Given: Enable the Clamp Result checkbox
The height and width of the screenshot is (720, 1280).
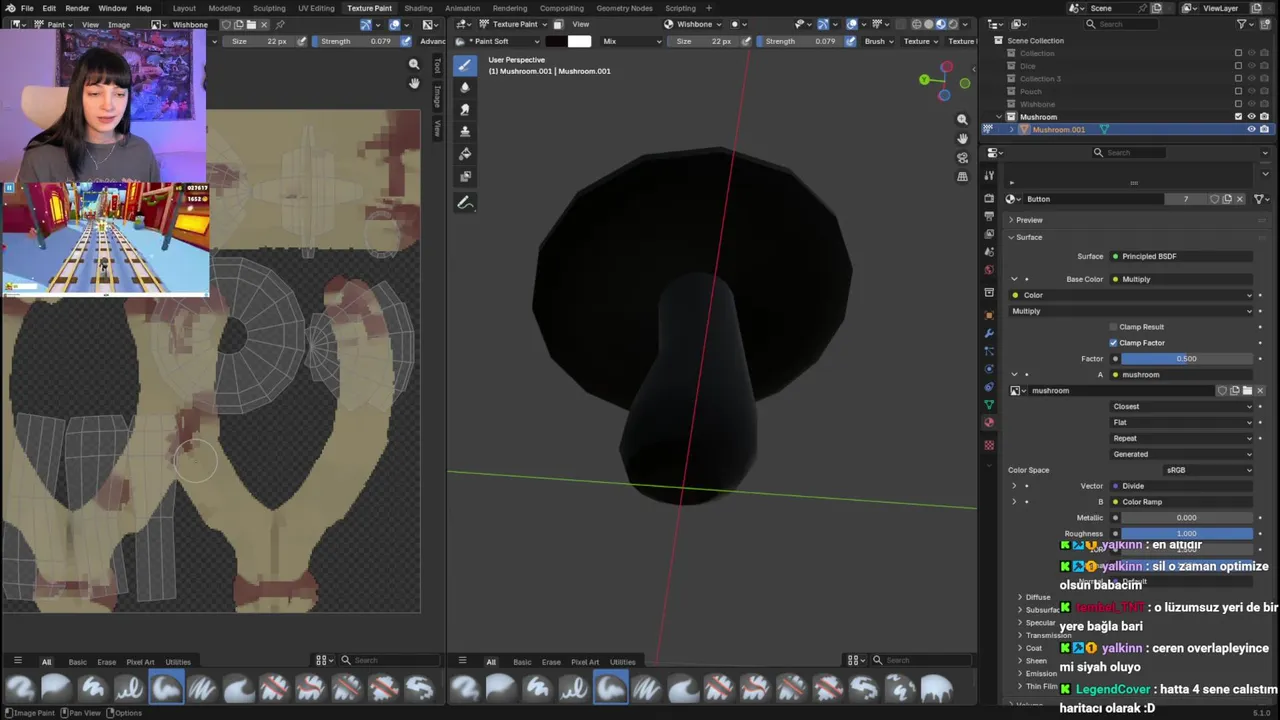Looking at the screenshot, I should (x=1113, y=327).
